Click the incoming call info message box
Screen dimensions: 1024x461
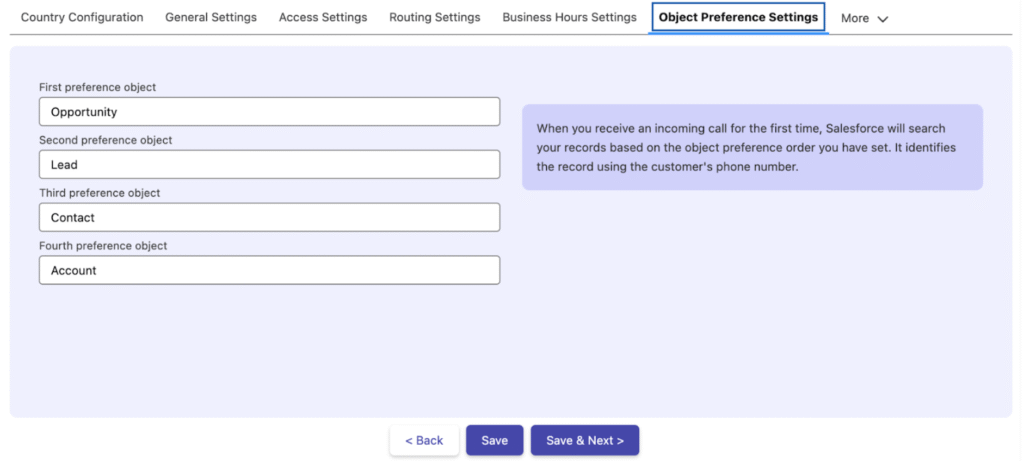click(752, 147)
